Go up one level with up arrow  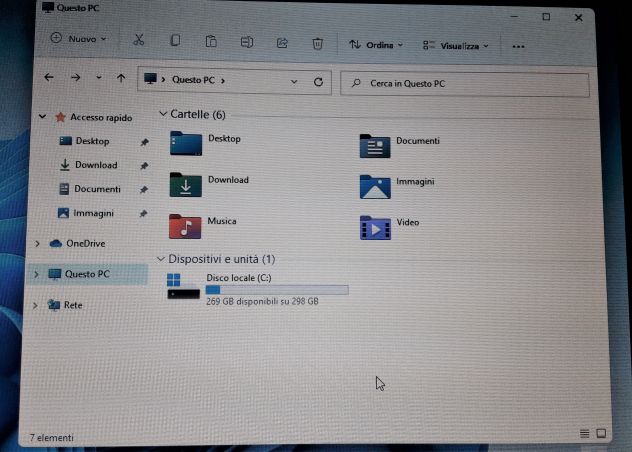[121, 78]
